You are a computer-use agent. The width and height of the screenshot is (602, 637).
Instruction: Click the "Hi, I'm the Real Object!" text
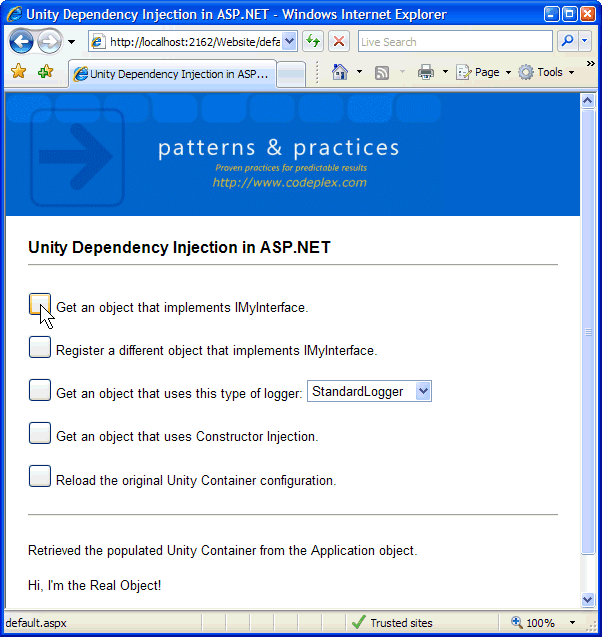[x=95, y=585]
